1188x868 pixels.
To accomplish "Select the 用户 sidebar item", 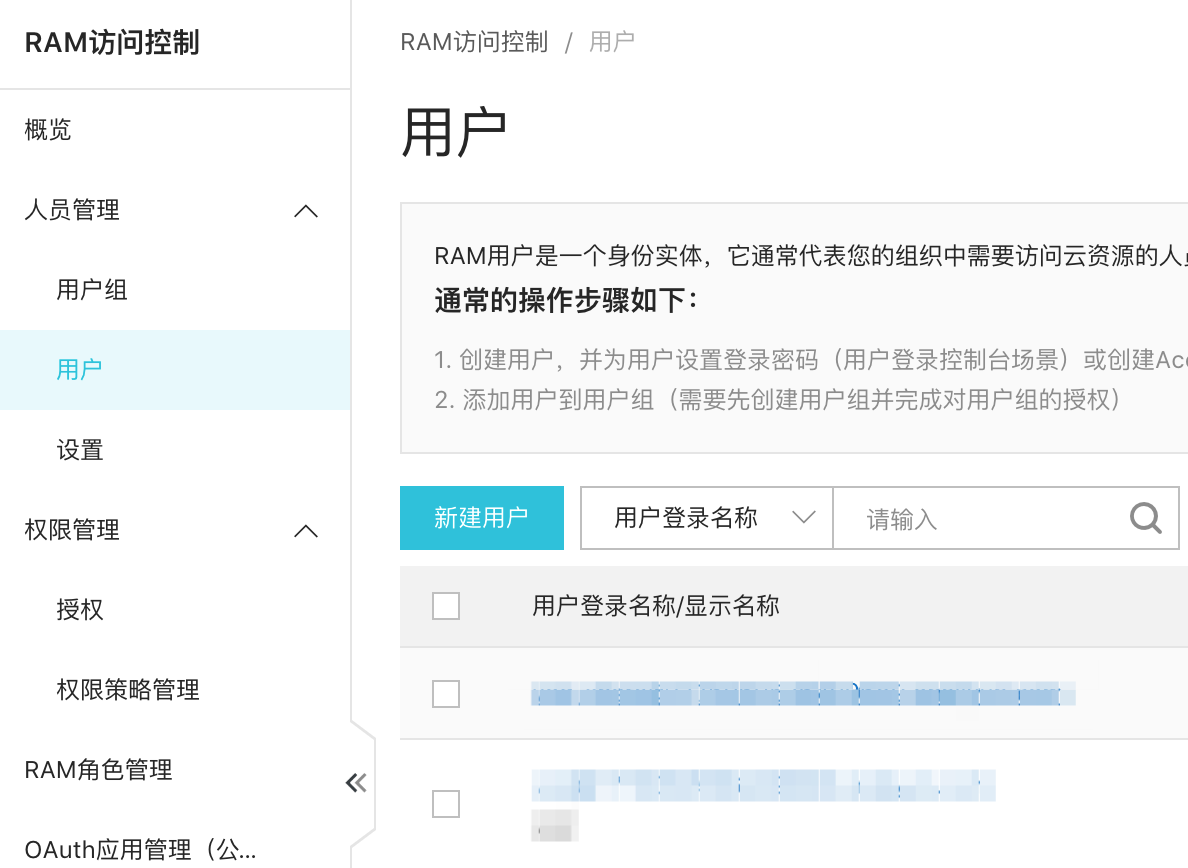I will pos(175,370).
